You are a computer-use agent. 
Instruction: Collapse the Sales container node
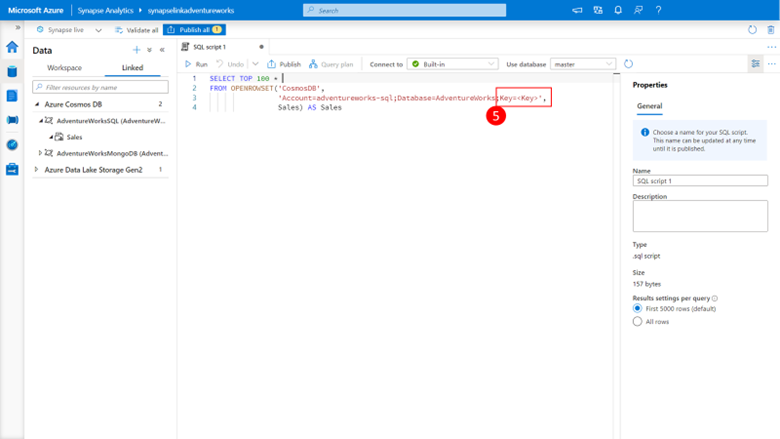coord(51,137)
